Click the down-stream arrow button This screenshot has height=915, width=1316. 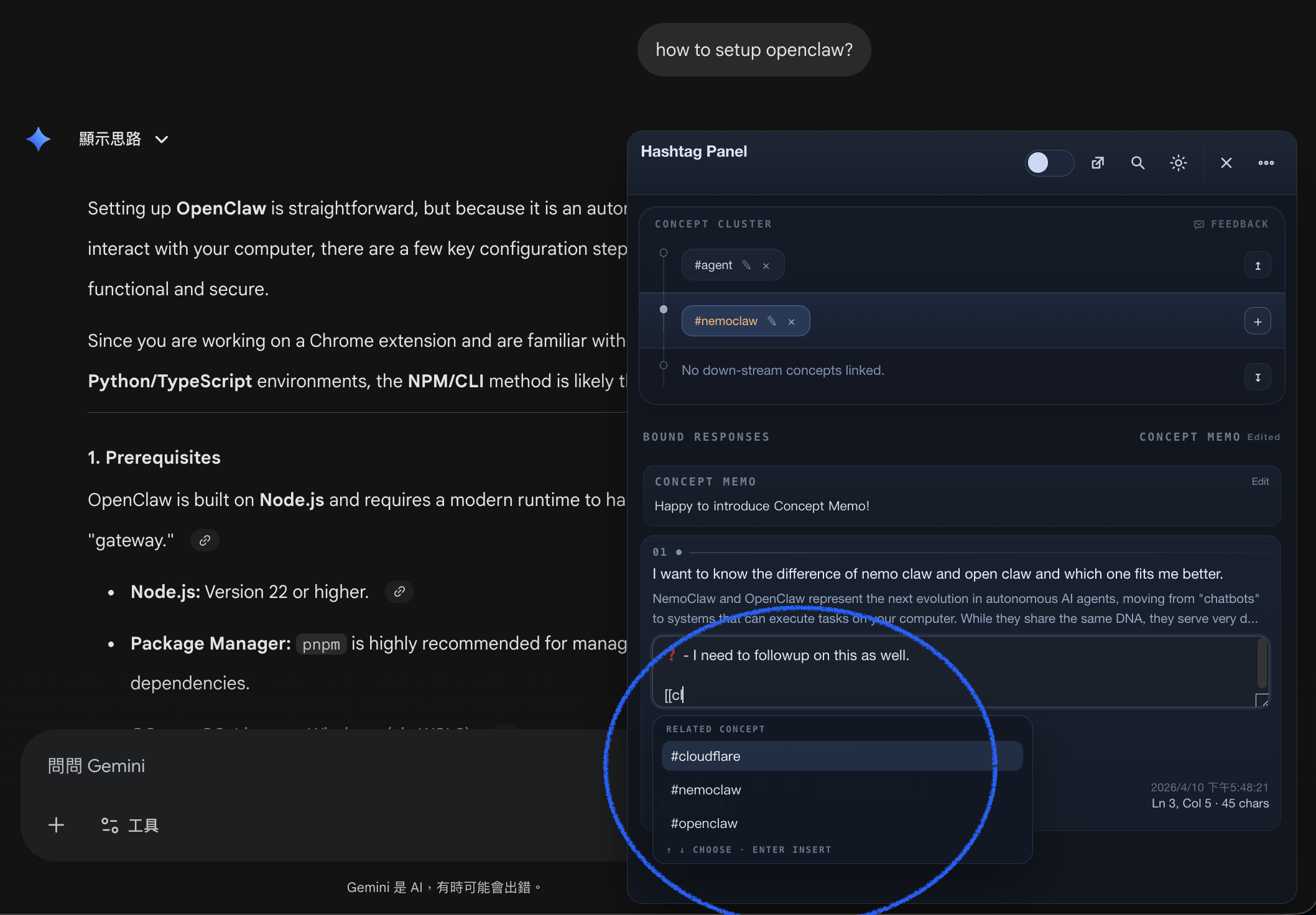[1258, 377]
